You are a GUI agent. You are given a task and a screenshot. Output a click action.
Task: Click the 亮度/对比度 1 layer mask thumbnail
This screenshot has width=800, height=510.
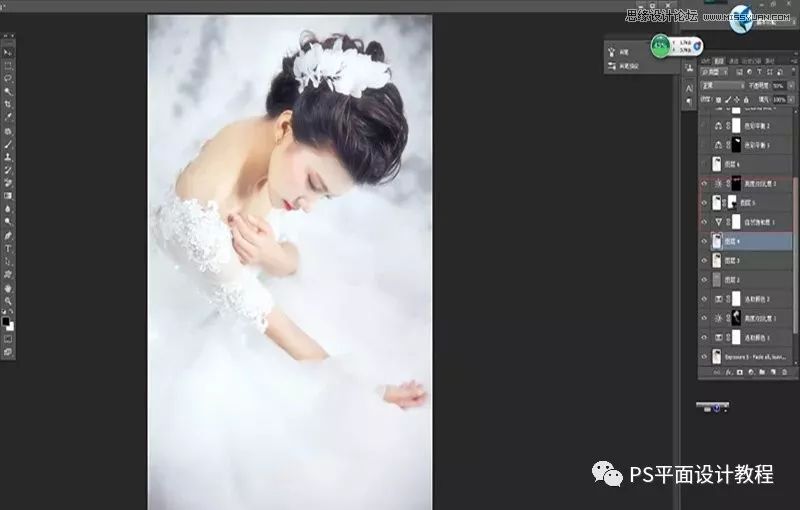pos(736,318)
